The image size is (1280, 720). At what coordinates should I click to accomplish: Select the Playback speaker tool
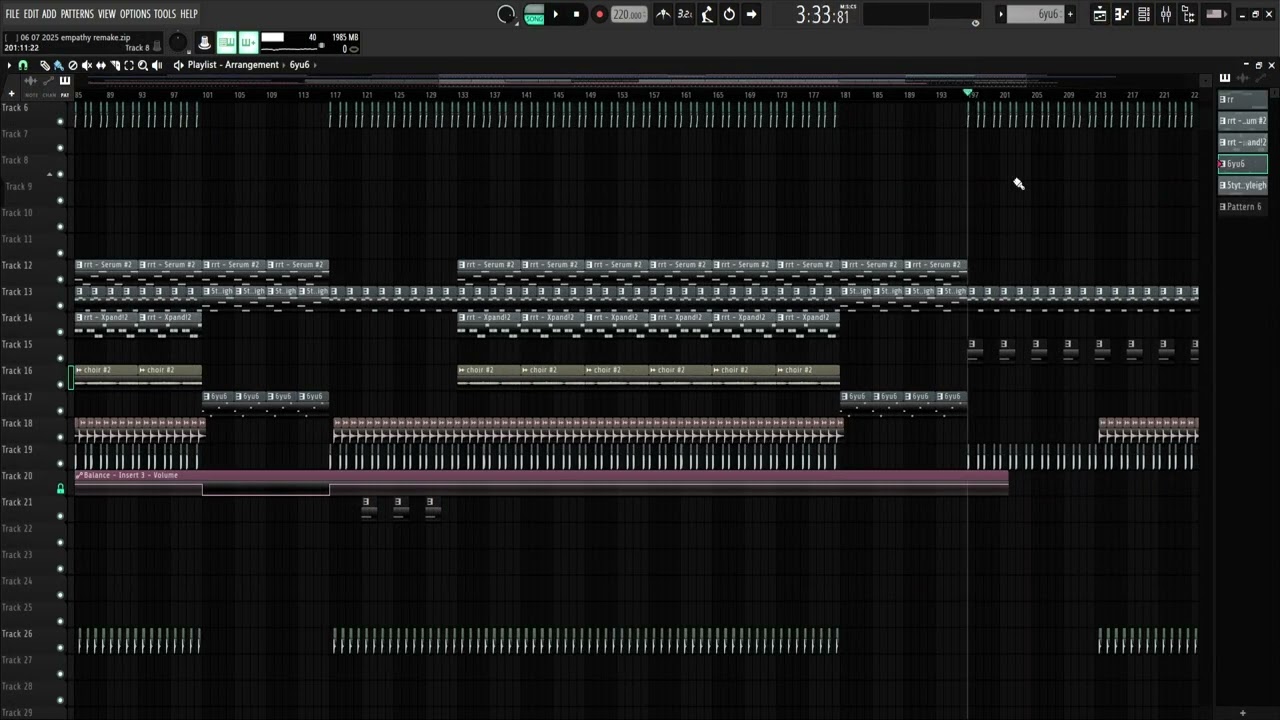[157, 65]
